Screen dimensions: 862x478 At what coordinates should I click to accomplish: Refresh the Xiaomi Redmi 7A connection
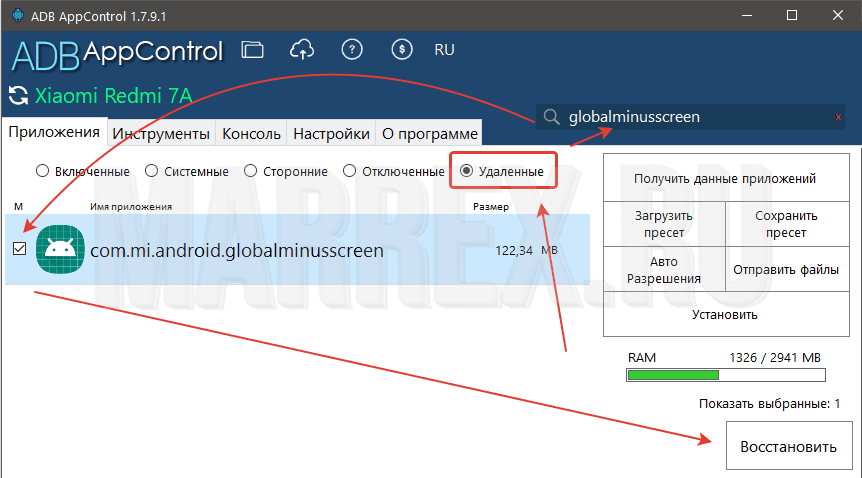tap(19, 96)
